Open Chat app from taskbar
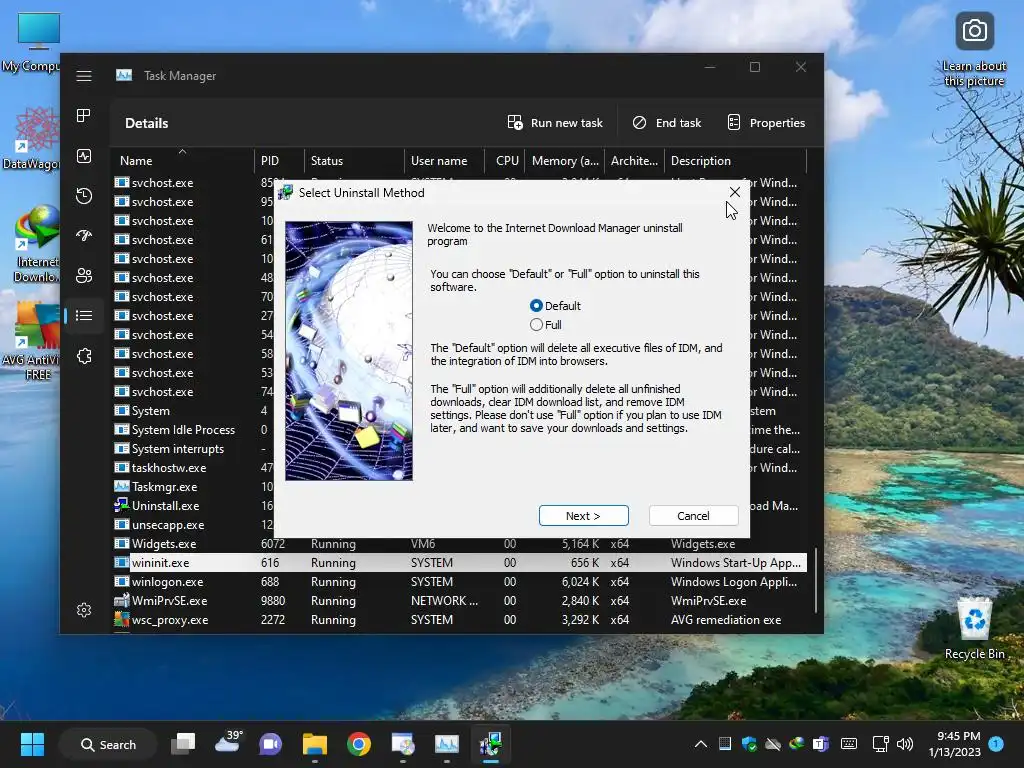1024x768 pixels. pyautogui.click(x=270, y=744)
